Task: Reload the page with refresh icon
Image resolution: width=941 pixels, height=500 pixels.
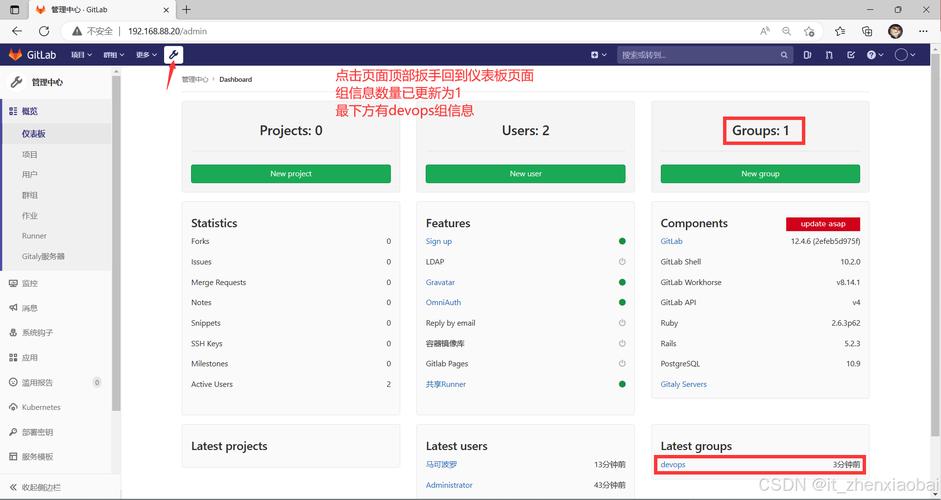Action: coord(44,31)
